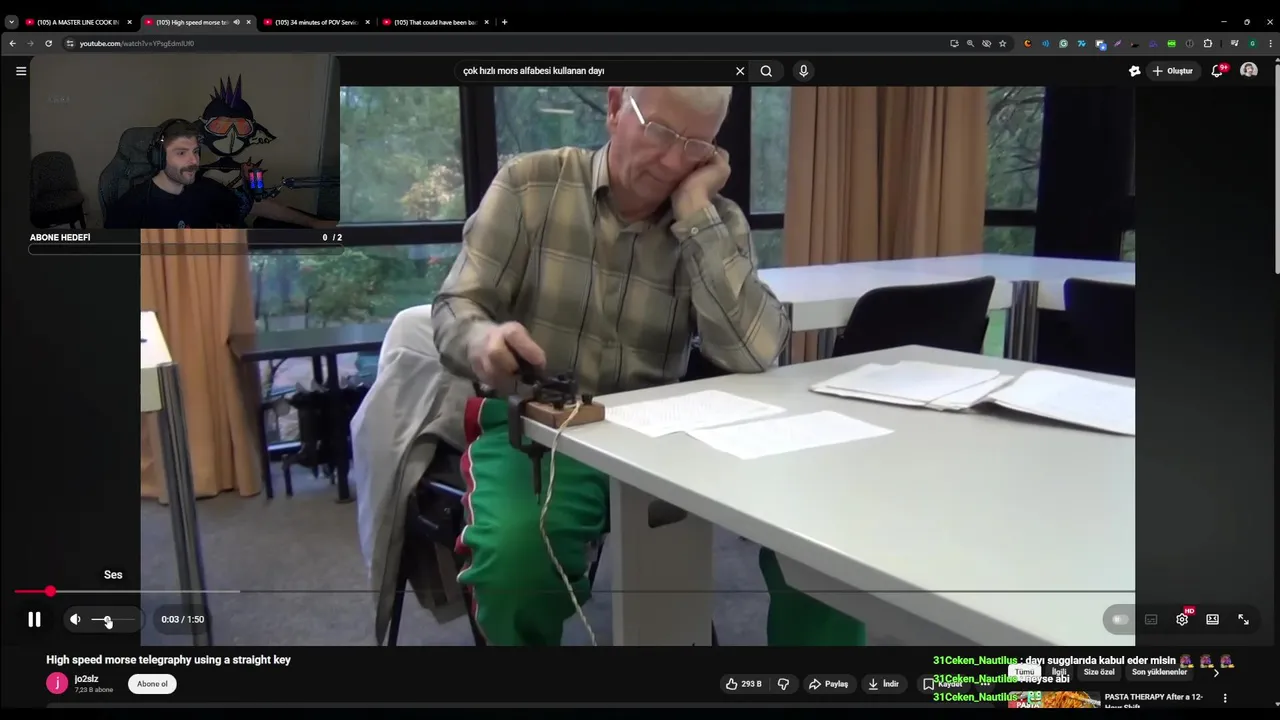Open the media controls toolbar icon

click(1234, 43)
